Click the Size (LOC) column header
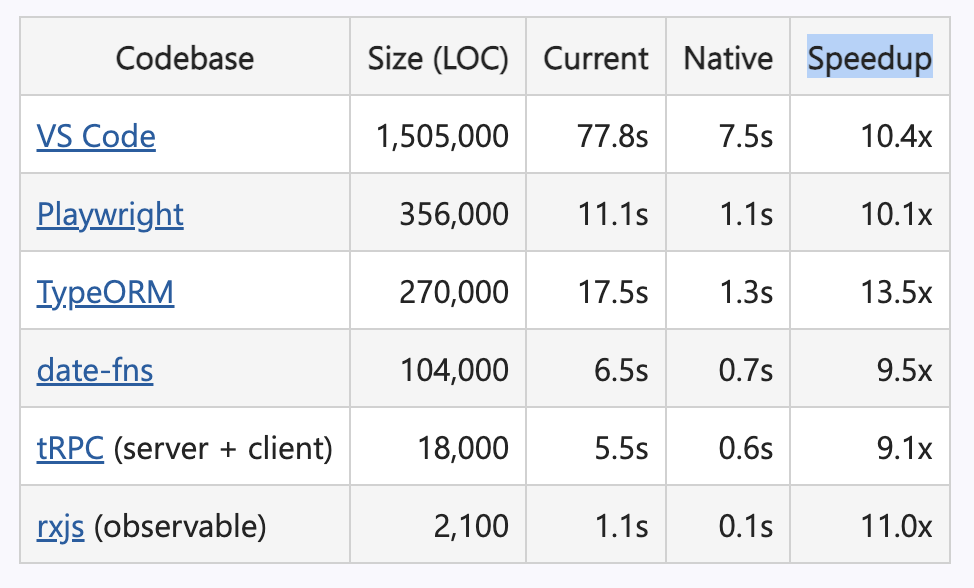This screenshot has width=974, height=588. 438,58
